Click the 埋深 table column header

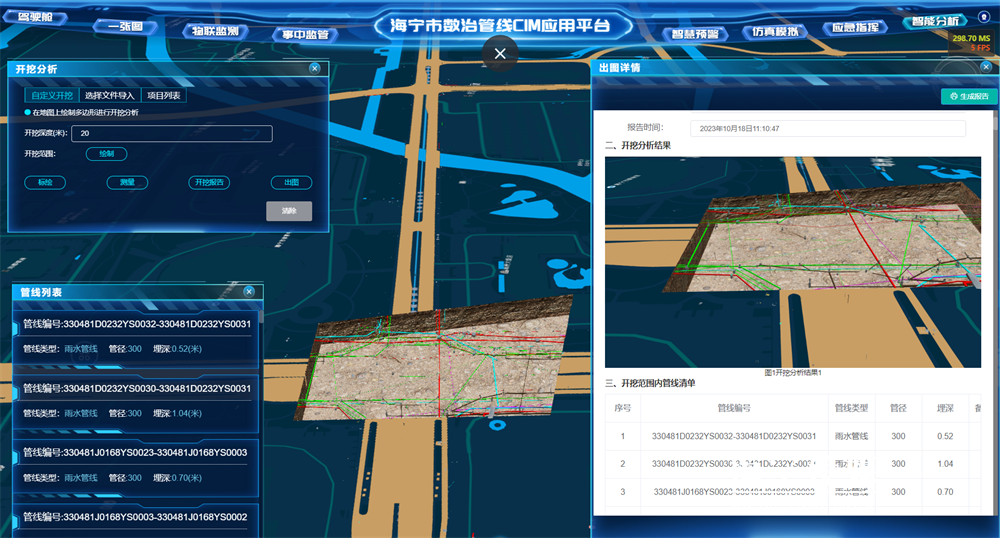coord(945,408)
